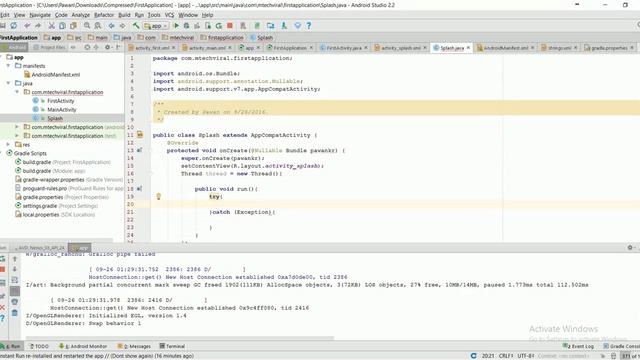Open the Navigate menu
Image resolution: width=640 pixels, height=360 pixels.
pyautogui.click(x=40, y=15)
